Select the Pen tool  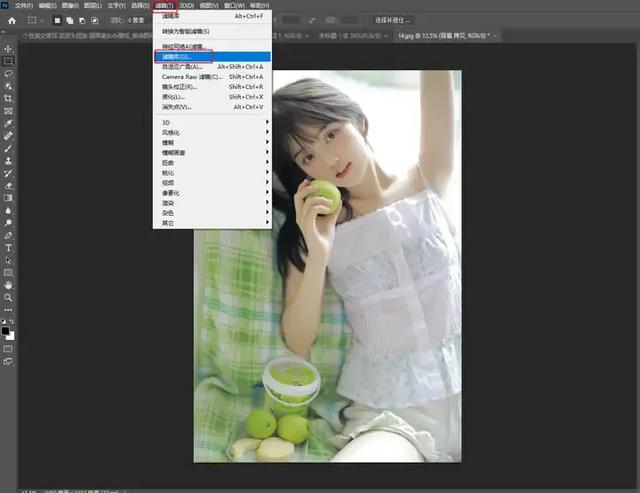pos(8,235)
